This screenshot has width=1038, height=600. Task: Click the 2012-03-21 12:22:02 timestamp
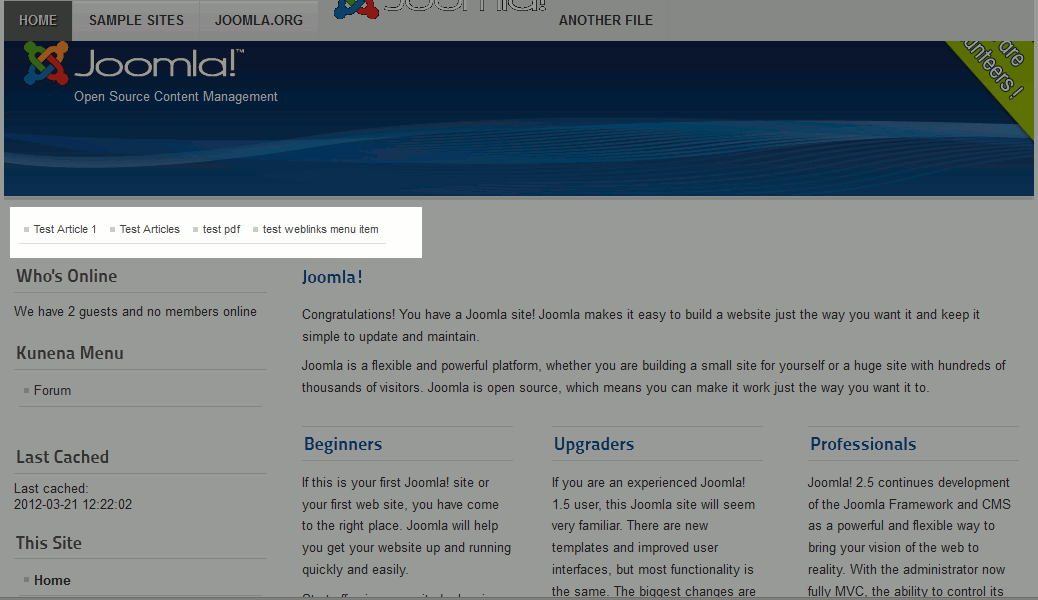point(73,505)
